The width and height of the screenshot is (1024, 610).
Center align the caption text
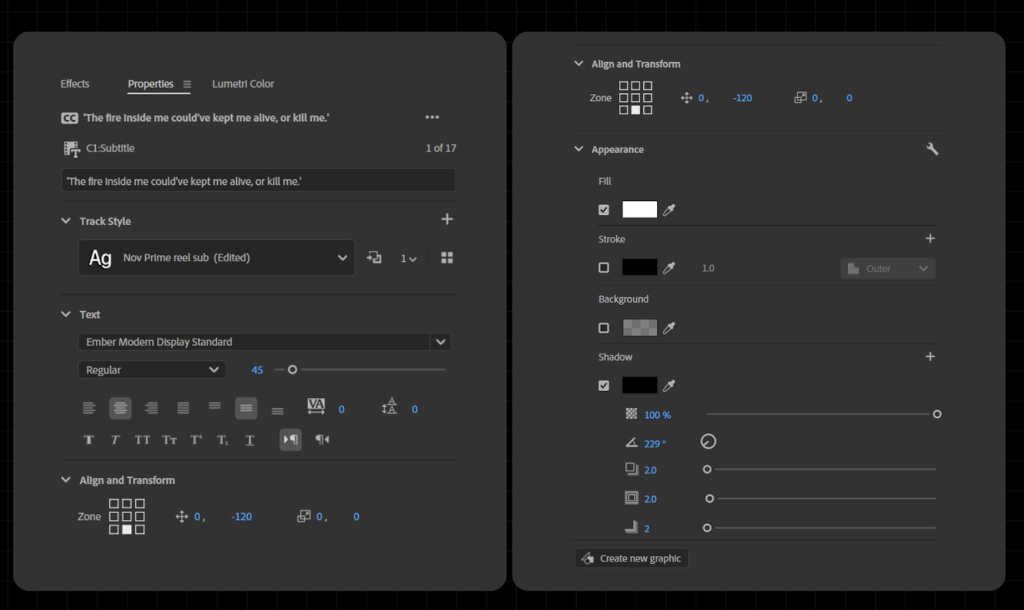coord(120,408)
